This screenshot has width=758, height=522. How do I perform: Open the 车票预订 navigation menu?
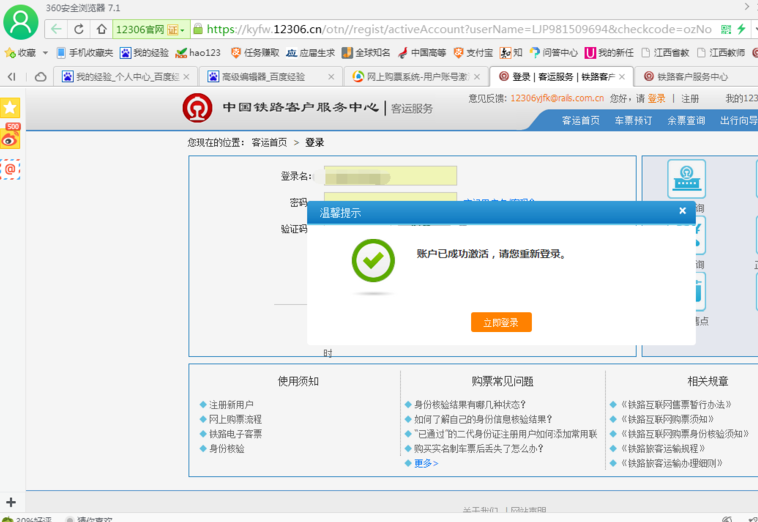pos(633,120)
